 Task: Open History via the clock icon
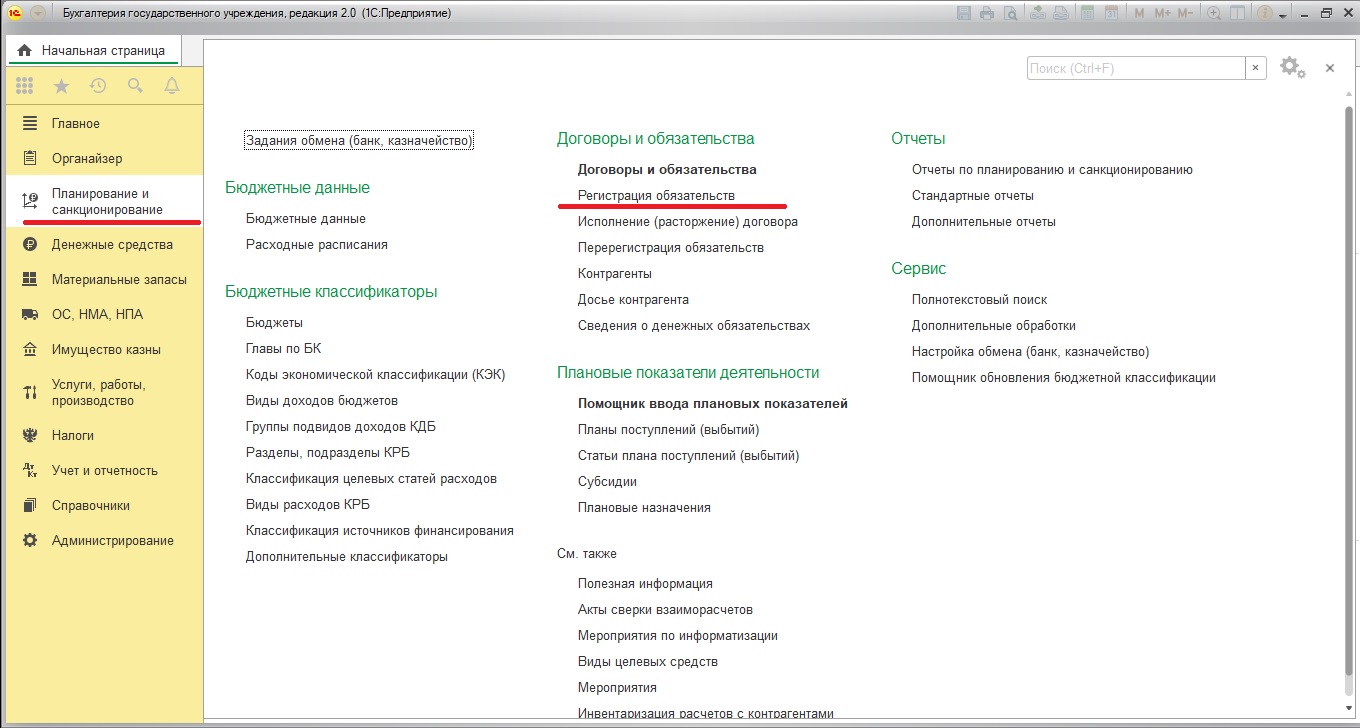click(x=98, y=86)
